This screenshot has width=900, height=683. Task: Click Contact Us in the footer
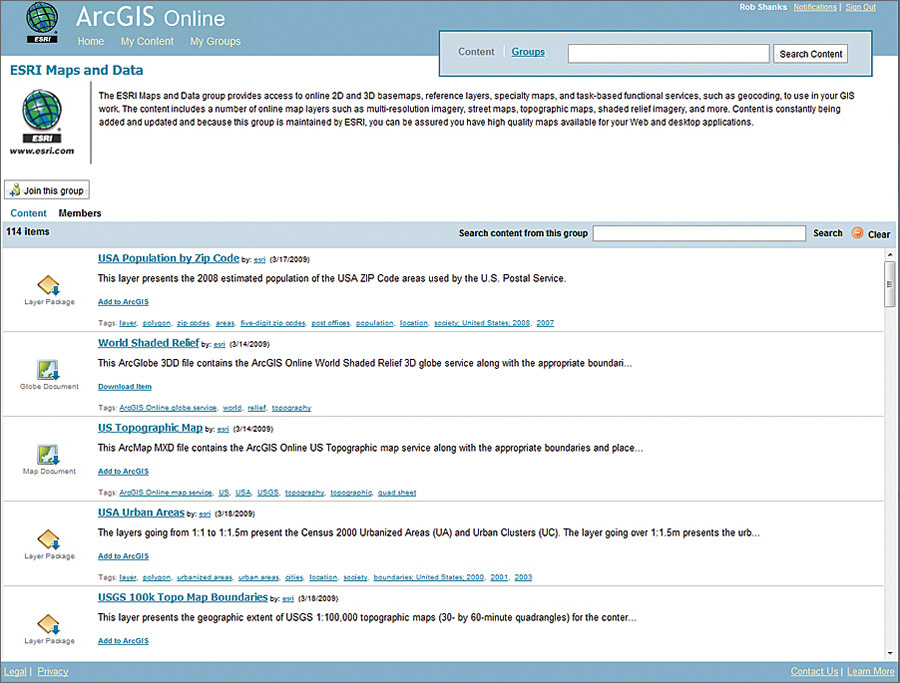pos(814,672)
